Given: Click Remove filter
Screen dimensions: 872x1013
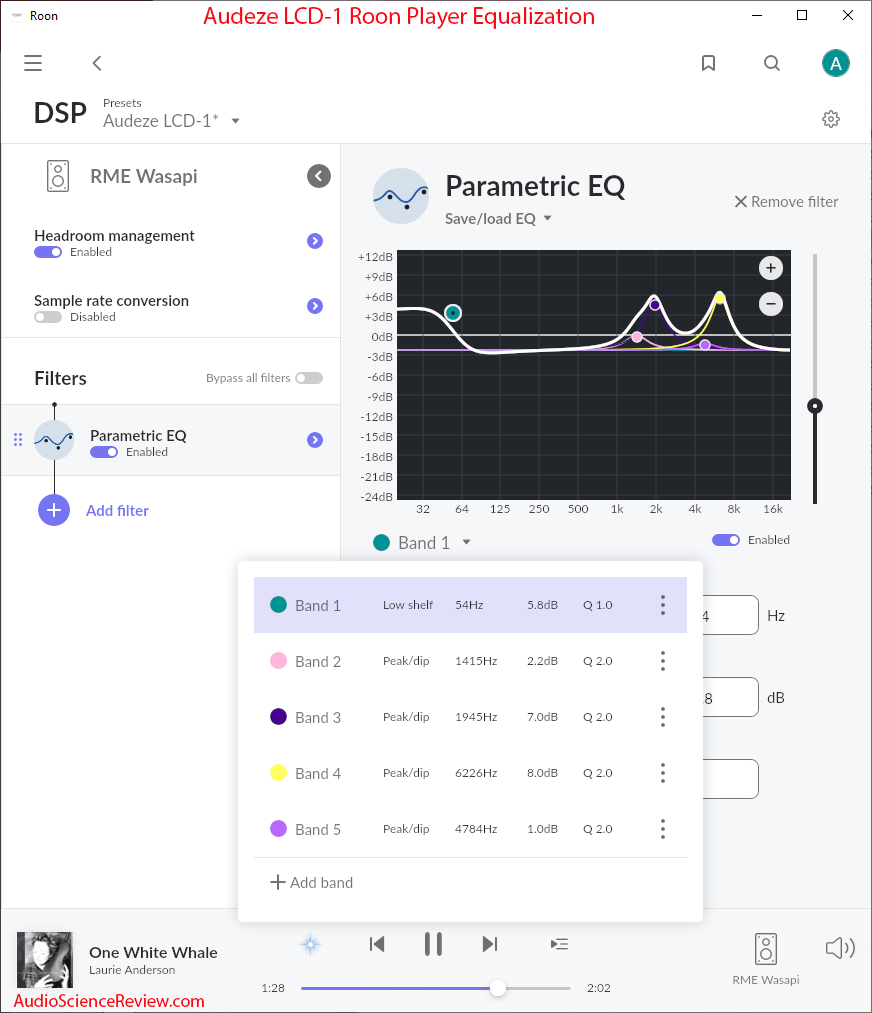Looking at the screenshot, I should [786, 202].
